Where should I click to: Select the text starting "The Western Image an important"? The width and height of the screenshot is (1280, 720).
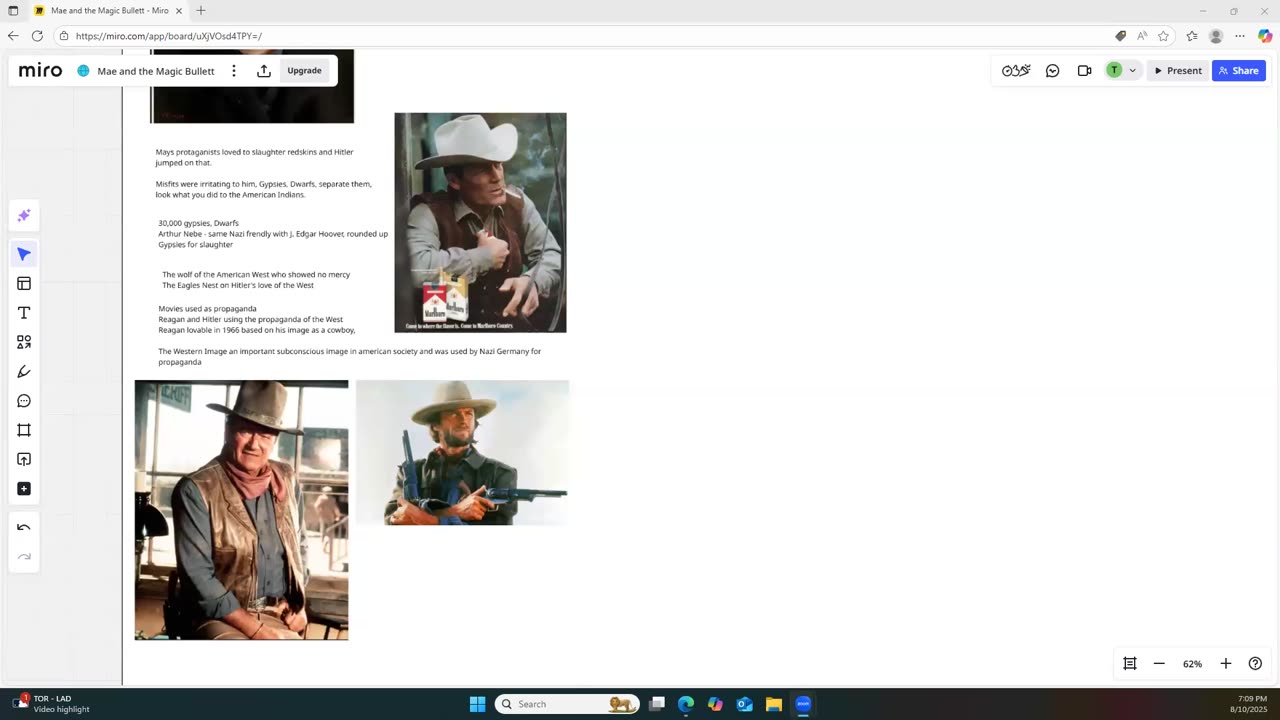pyautogui.click(x=349, y=357)
